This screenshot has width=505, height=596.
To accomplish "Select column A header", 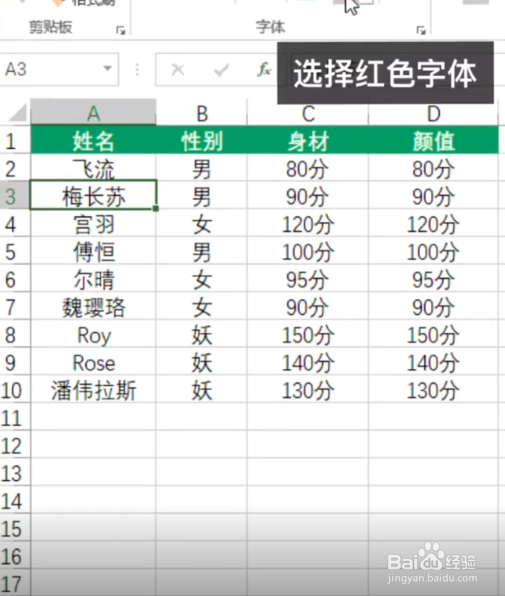I will coord(93,113).
